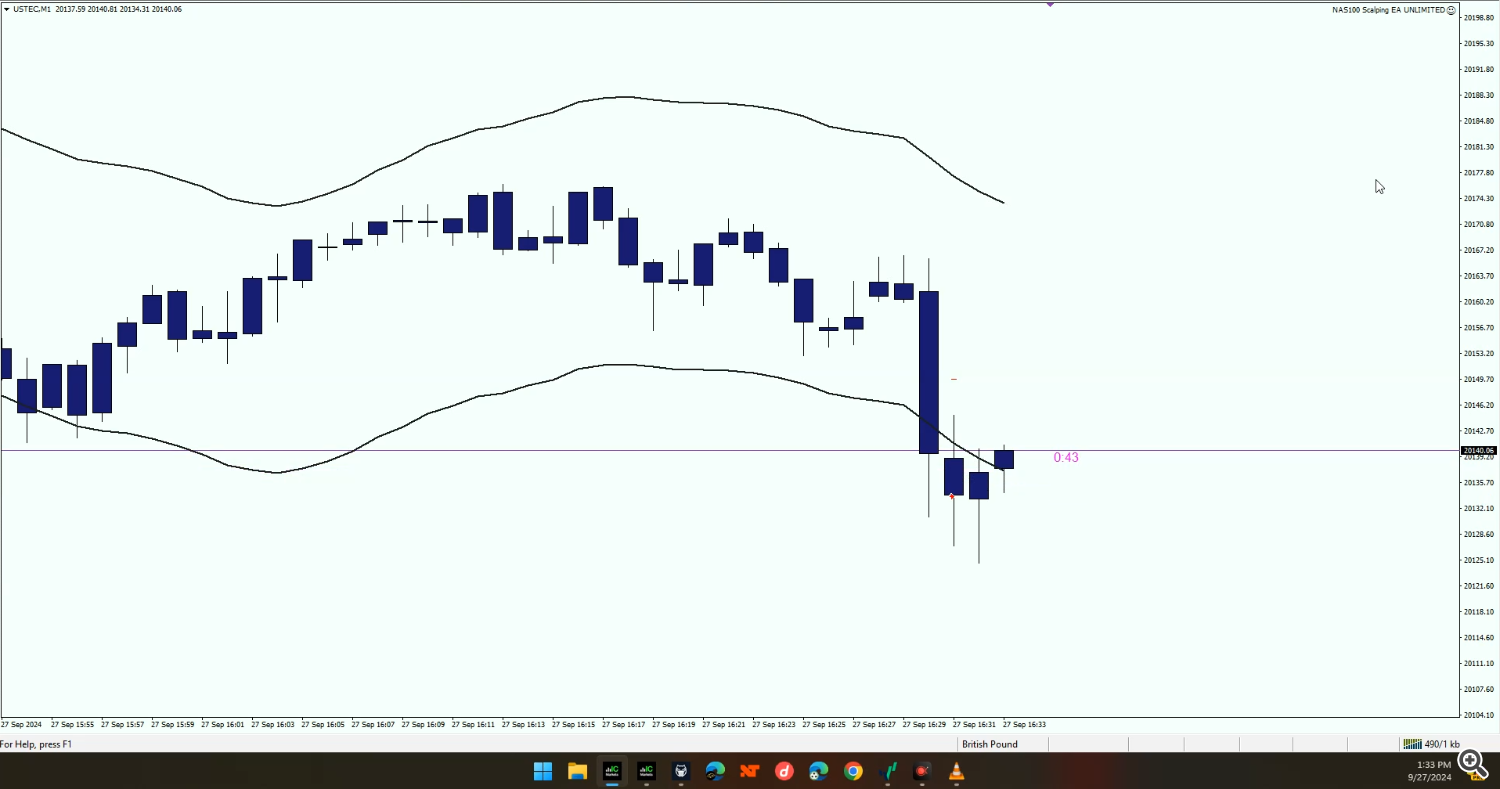Open the red circular d app icon
The width and height of the screenshot is (1500, 789).
point(784,771)
